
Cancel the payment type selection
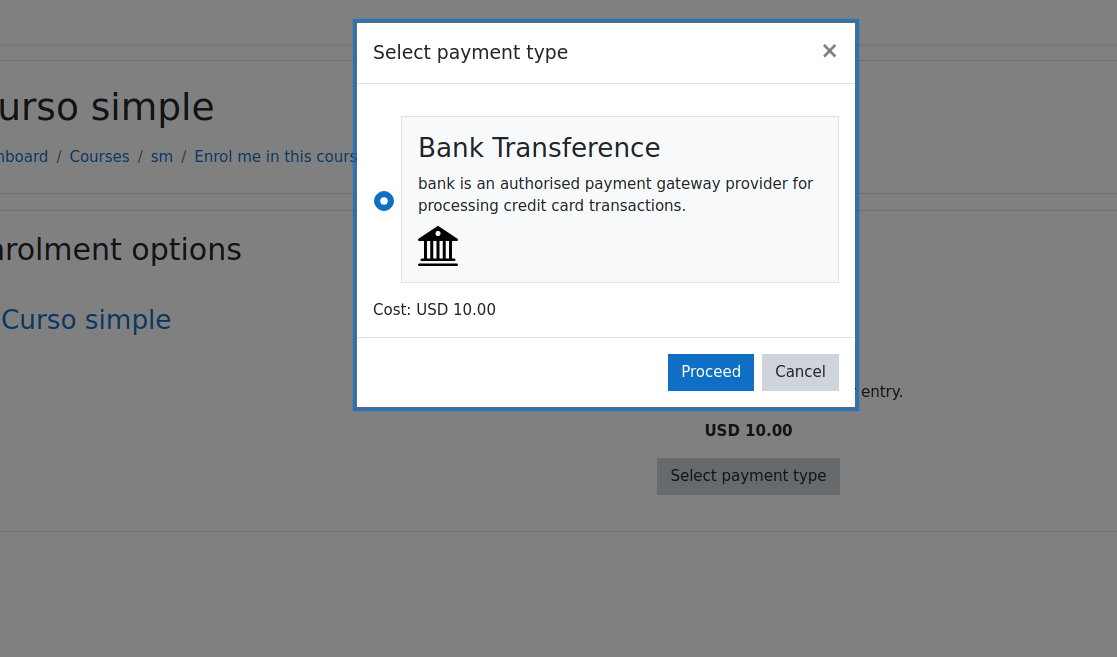pyautogui.click(x=800, y=372)
